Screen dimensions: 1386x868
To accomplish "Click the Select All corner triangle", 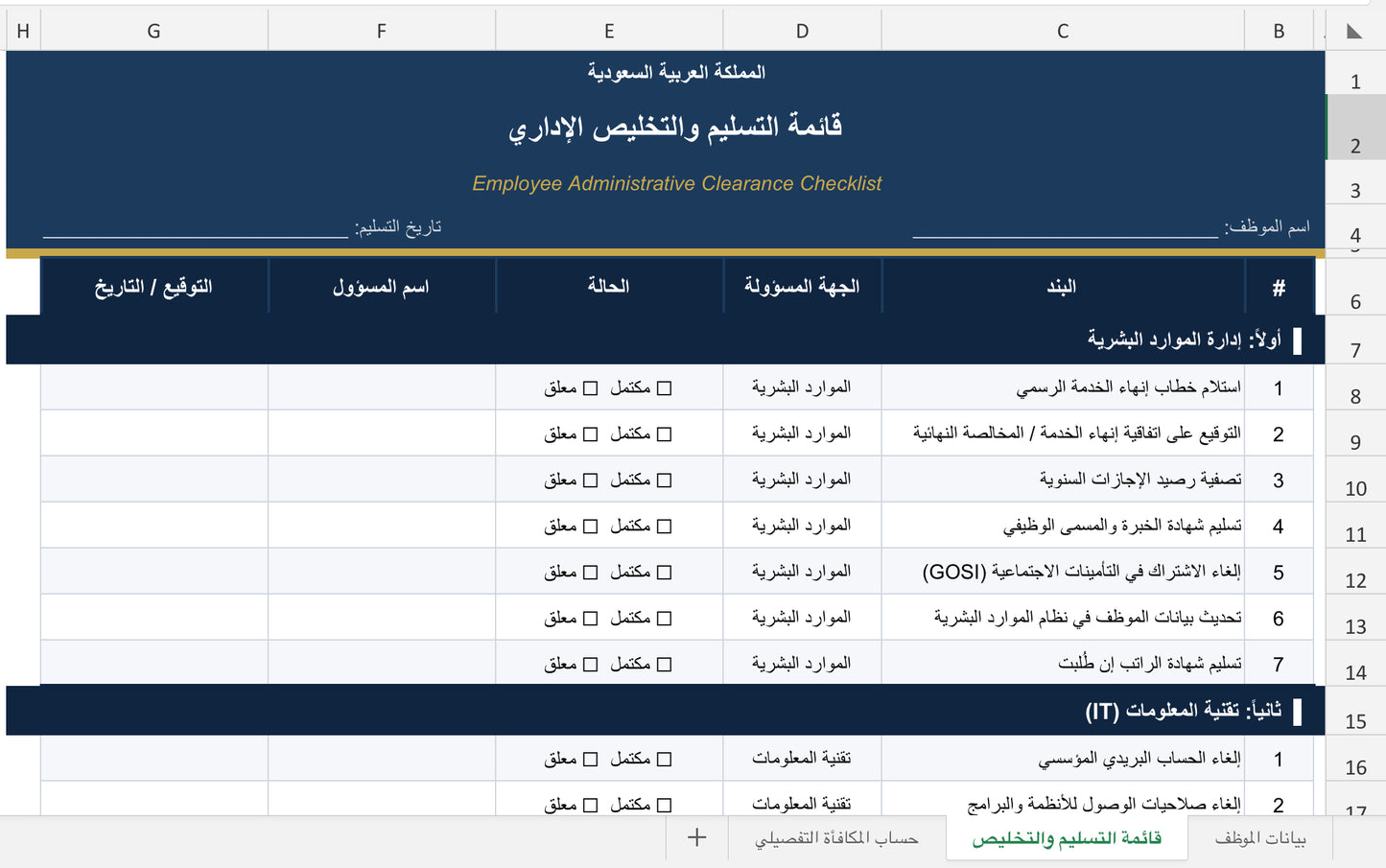I will tap(1354, 31).
